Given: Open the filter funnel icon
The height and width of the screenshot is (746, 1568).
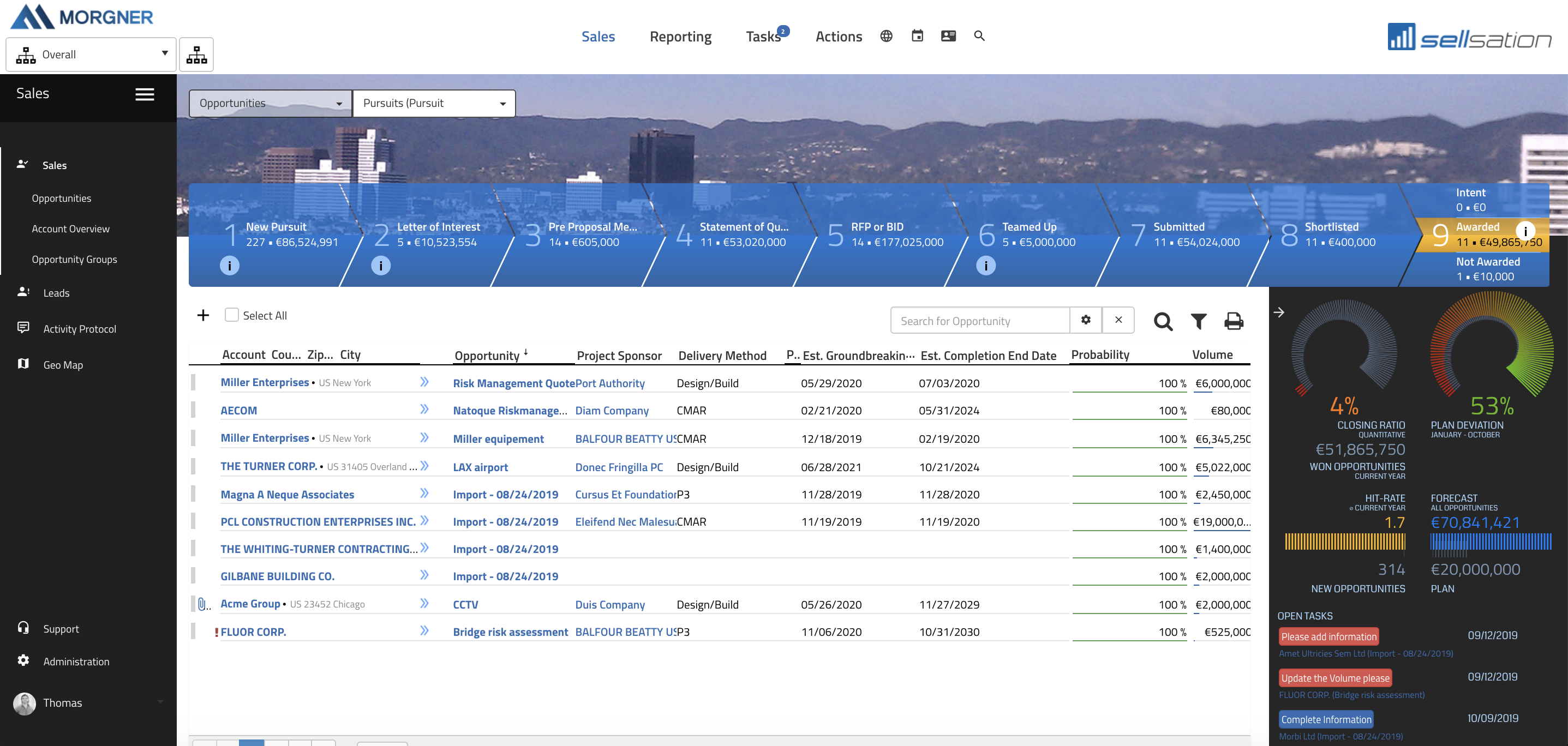Looking at the screenshot, I should (x=1198, y=321).
